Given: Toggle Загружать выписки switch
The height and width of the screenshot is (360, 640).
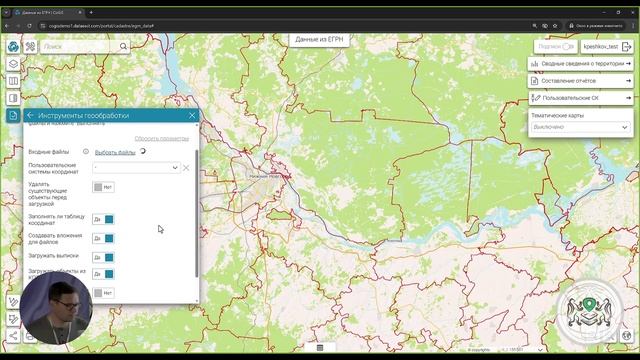Looking at the screenshot, I should click(x=103, y=258).
